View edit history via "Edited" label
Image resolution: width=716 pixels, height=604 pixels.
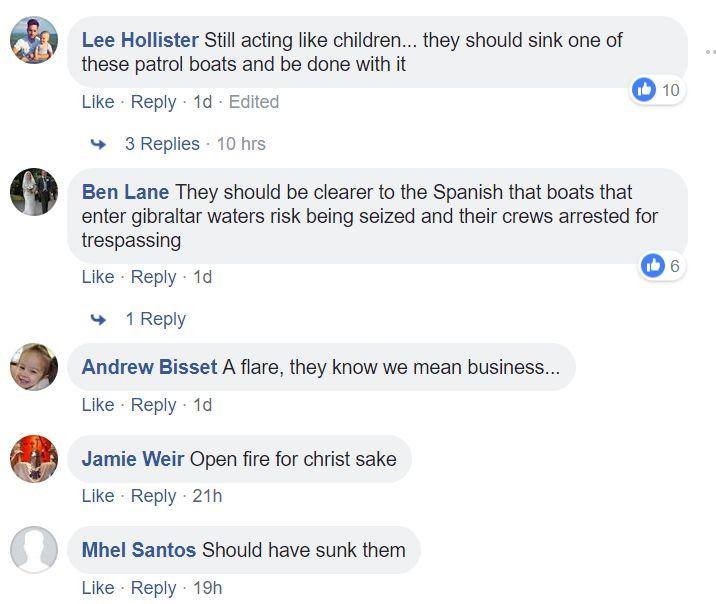coord(254,102)
